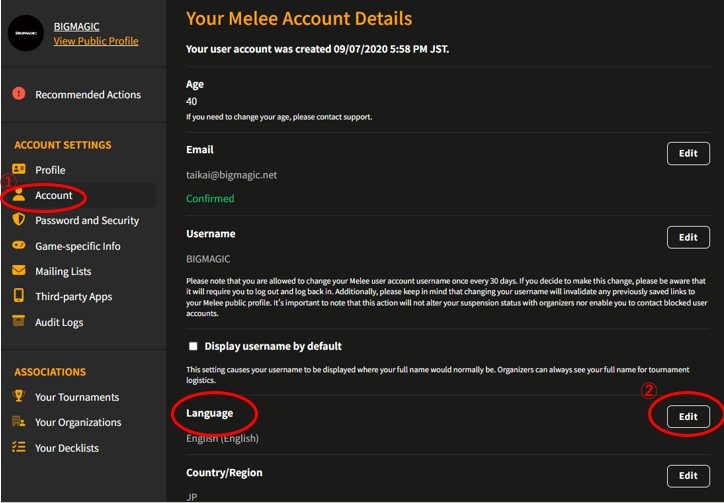
Task: Click the Your Decklists checklist icon
Action: coord(19,447)
